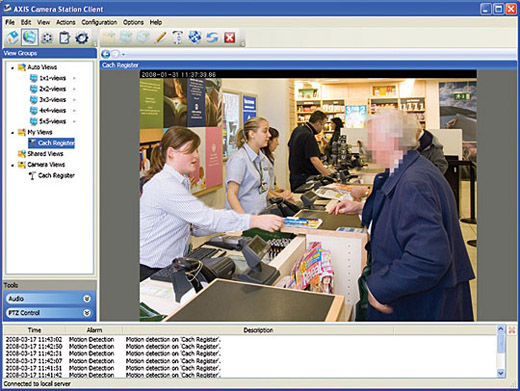Open the Configuration menu

(99, 22)
